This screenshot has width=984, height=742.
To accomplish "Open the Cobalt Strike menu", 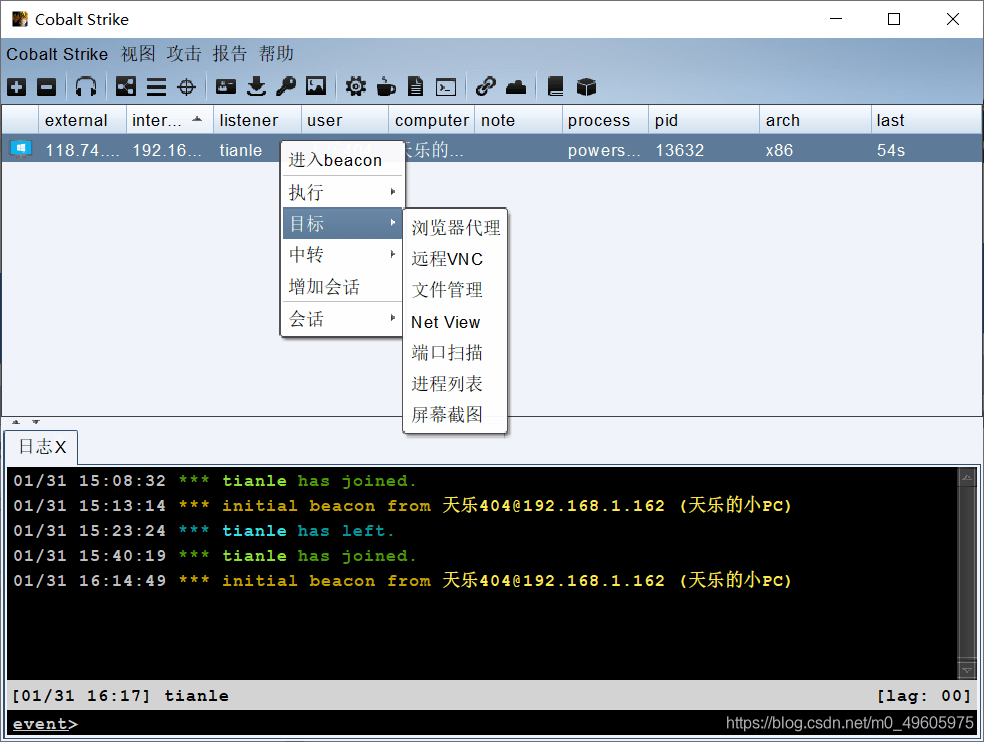I will click(x=57, y=54).
